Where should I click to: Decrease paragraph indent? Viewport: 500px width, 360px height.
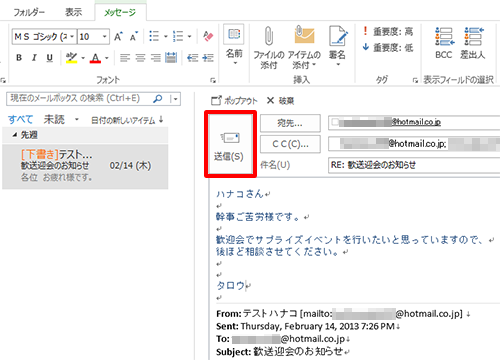coord(192,58)
